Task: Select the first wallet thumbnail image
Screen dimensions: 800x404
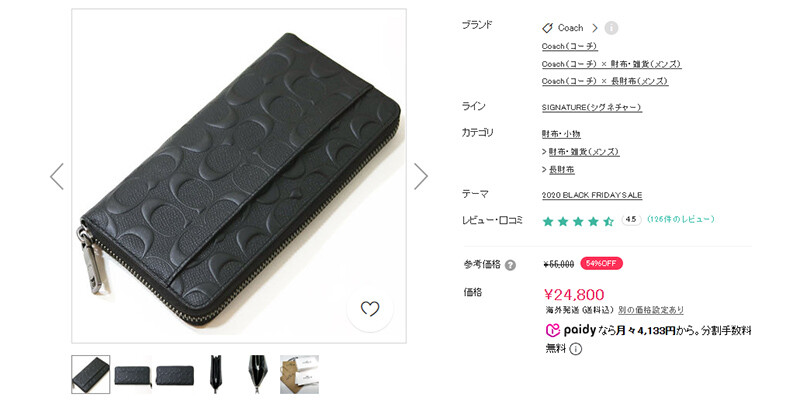Action: pos(91,375)
